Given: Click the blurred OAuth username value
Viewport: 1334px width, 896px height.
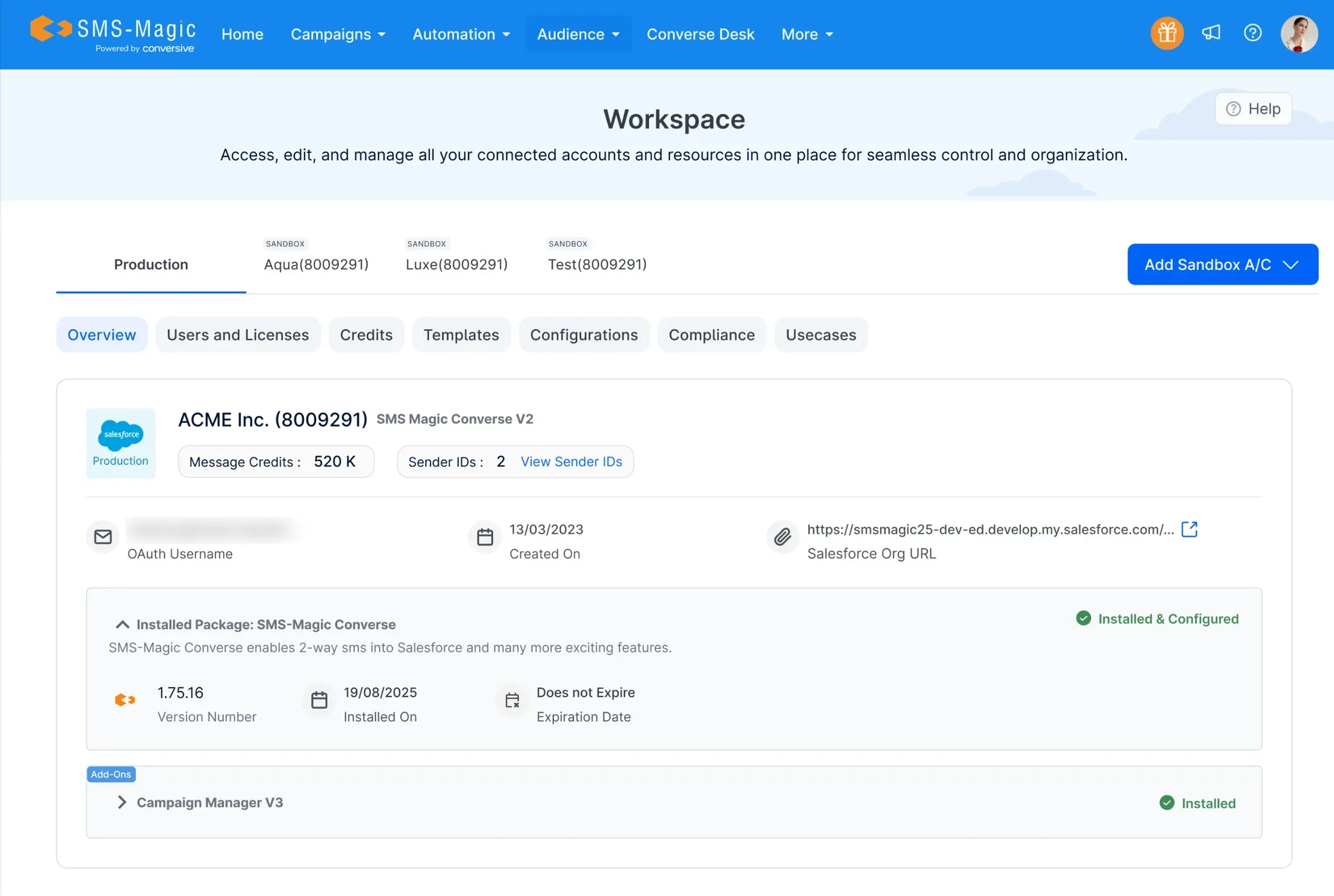Looking at the screenshot, I should tap(212, 530).
